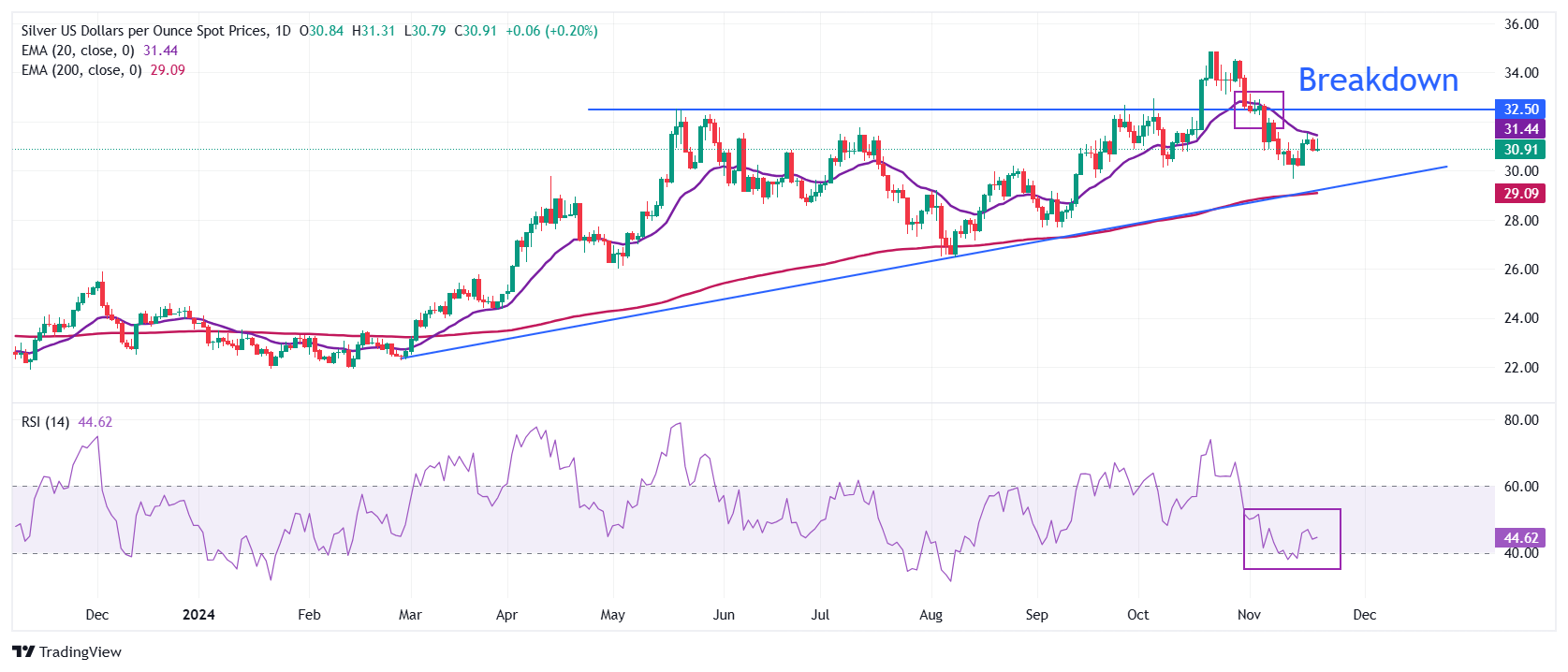1568x672 pixels.
Task: Click the 22.00 price axis label
Action: (1521, 368)
